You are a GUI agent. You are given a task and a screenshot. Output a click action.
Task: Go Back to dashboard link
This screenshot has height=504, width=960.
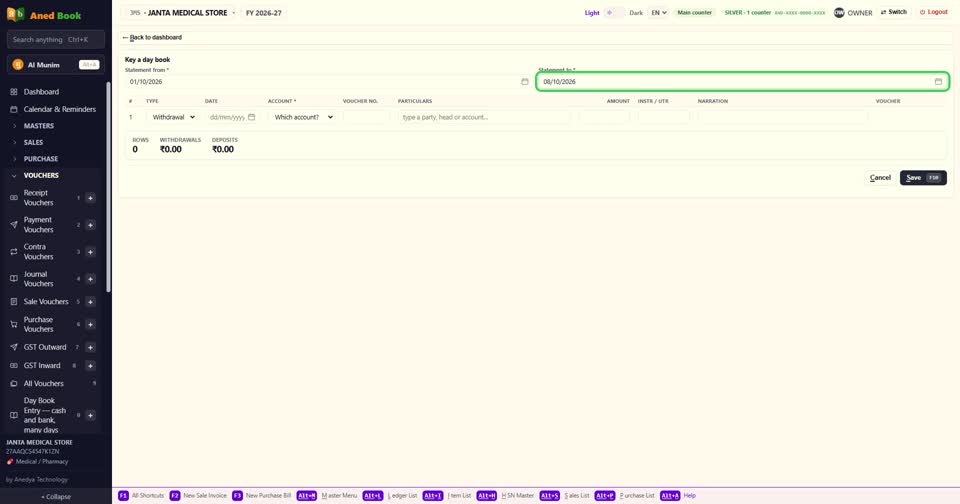click(x=152, y=37)
